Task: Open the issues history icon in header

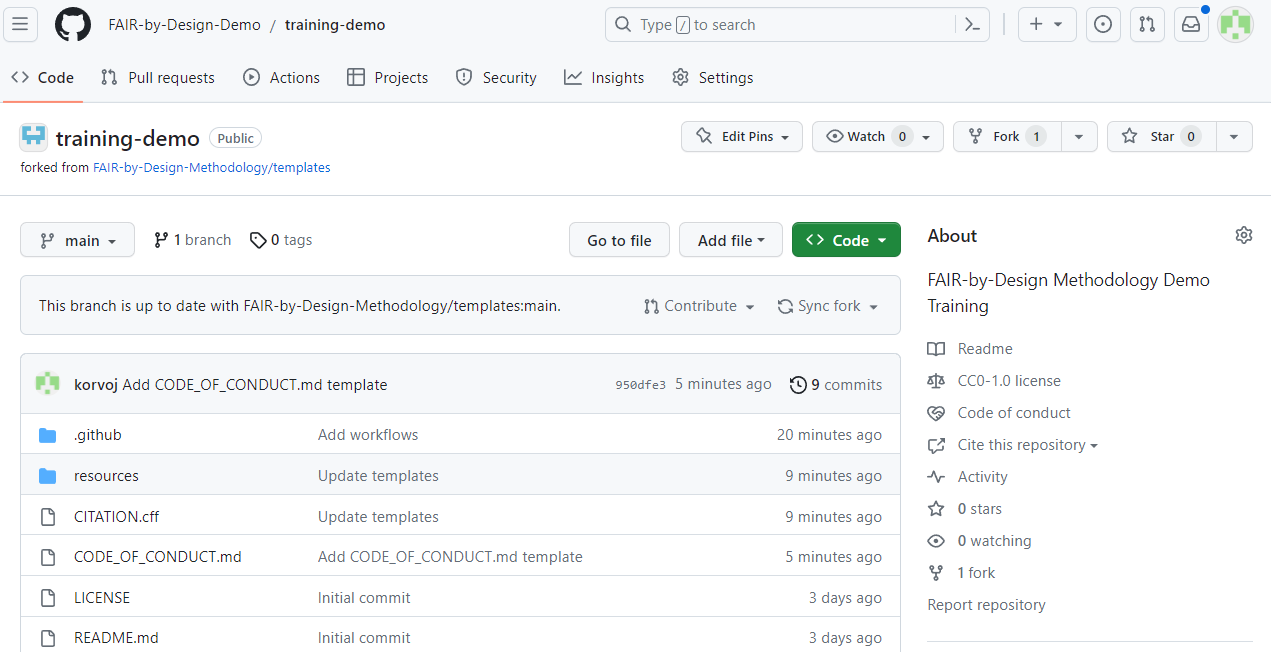Action: coord(1103,24)
